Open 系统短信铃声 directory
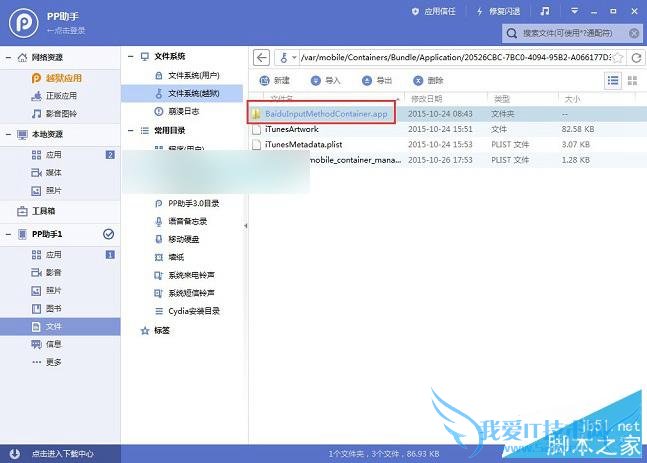 [x=184, y=293]
